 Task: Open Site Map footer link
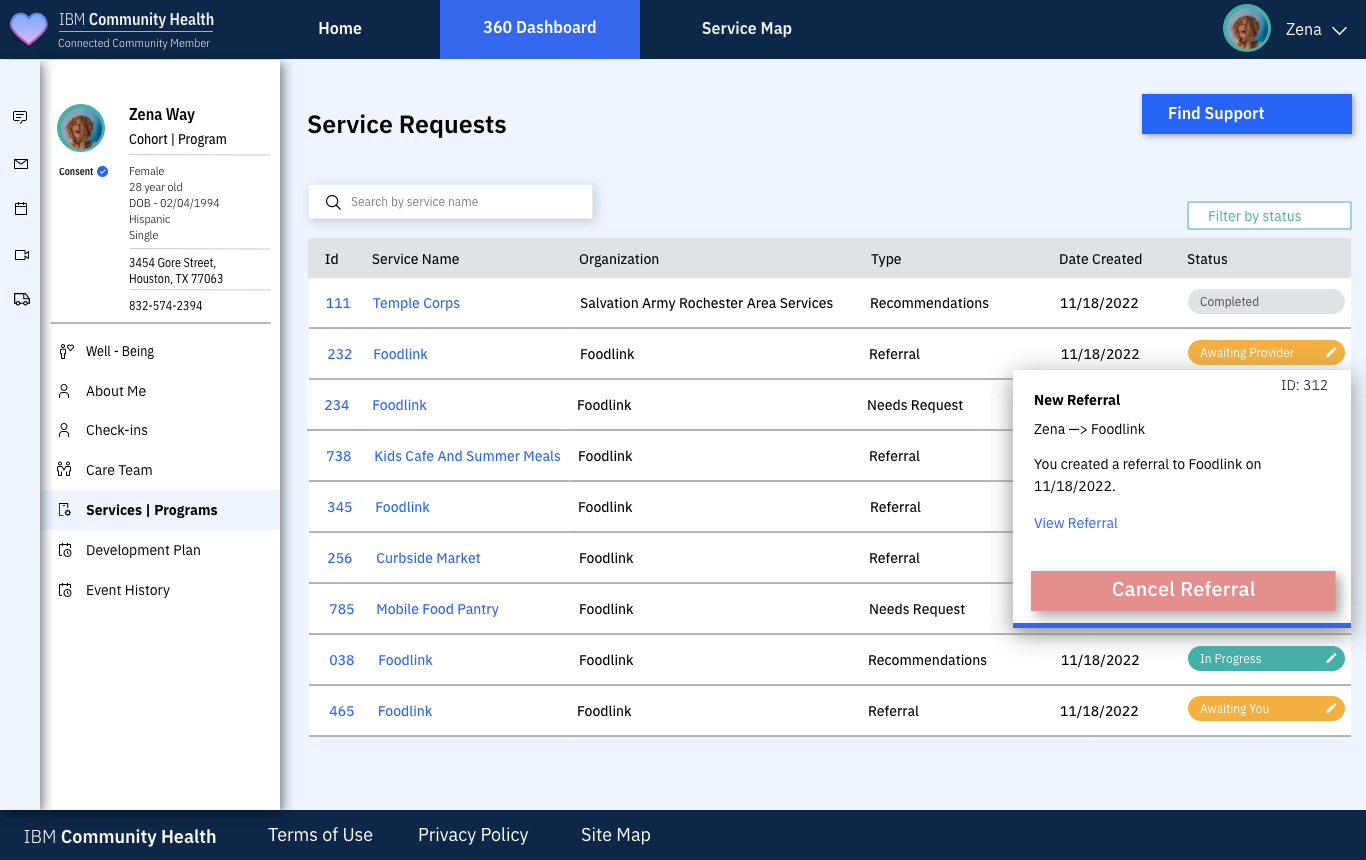616,835
